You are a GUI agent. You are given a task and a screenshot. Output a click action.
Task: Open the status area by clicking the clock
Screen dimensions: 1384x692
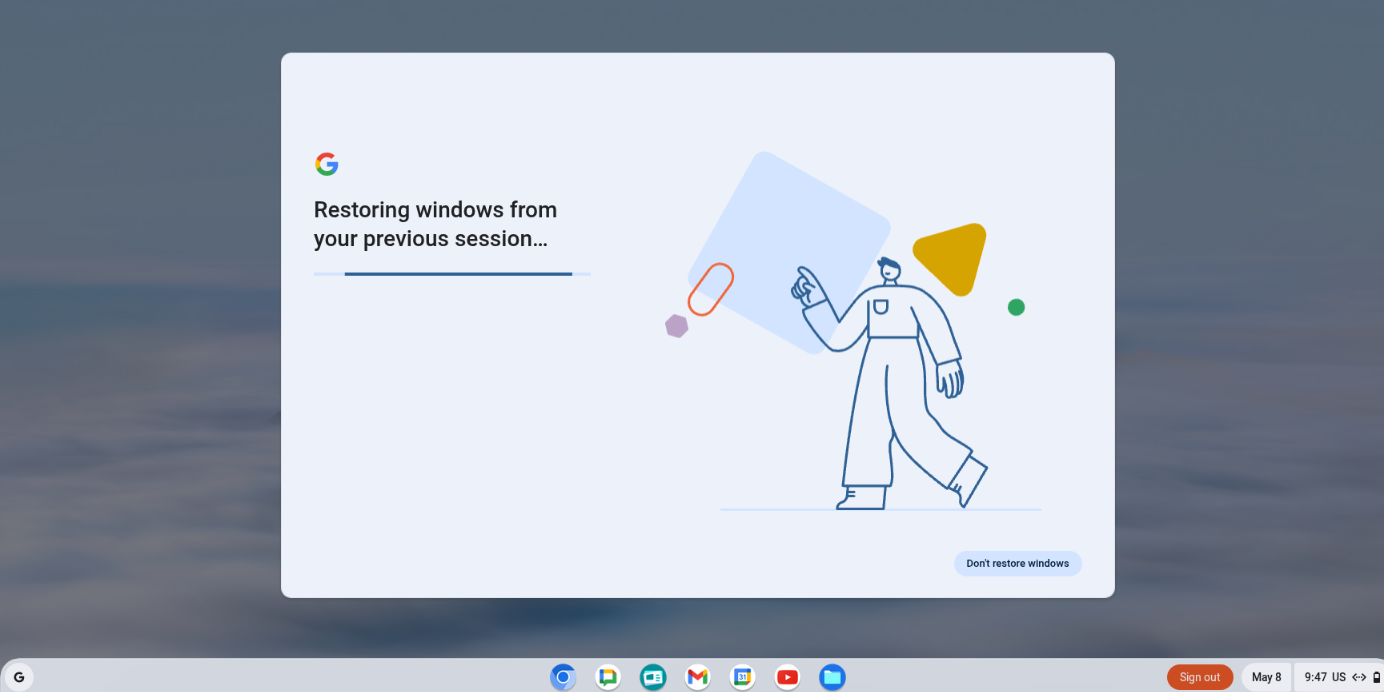click(1315, 677)
